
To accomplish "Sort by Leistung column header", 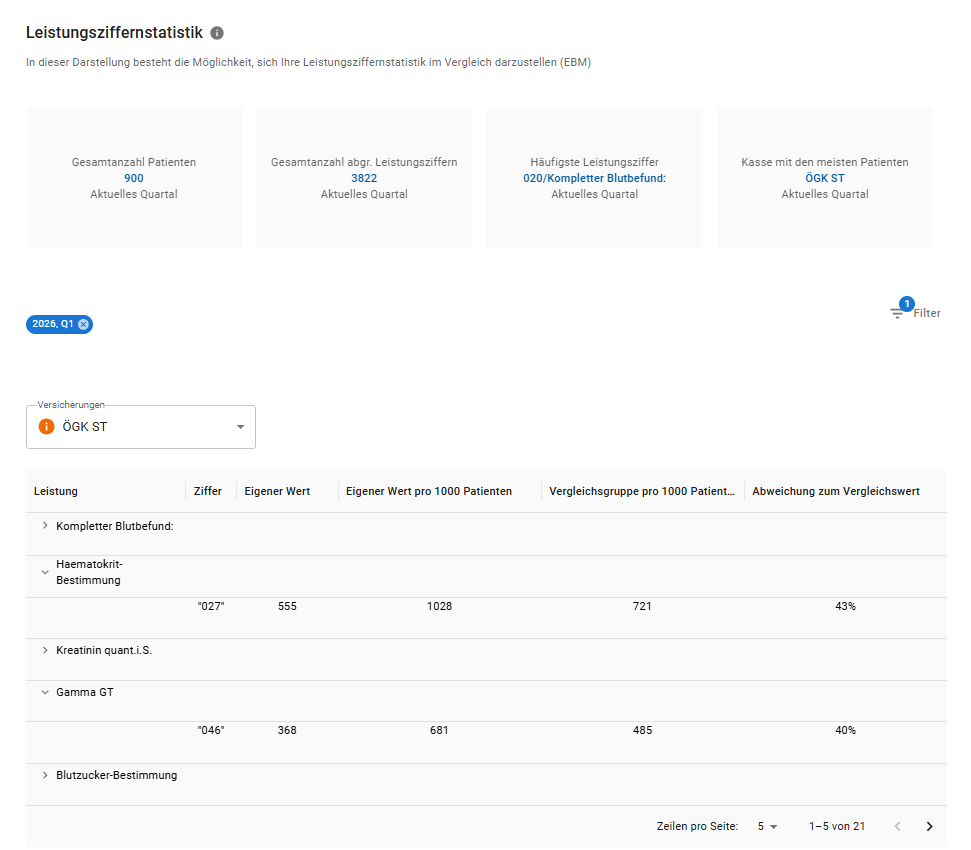I will pos(56,491).
